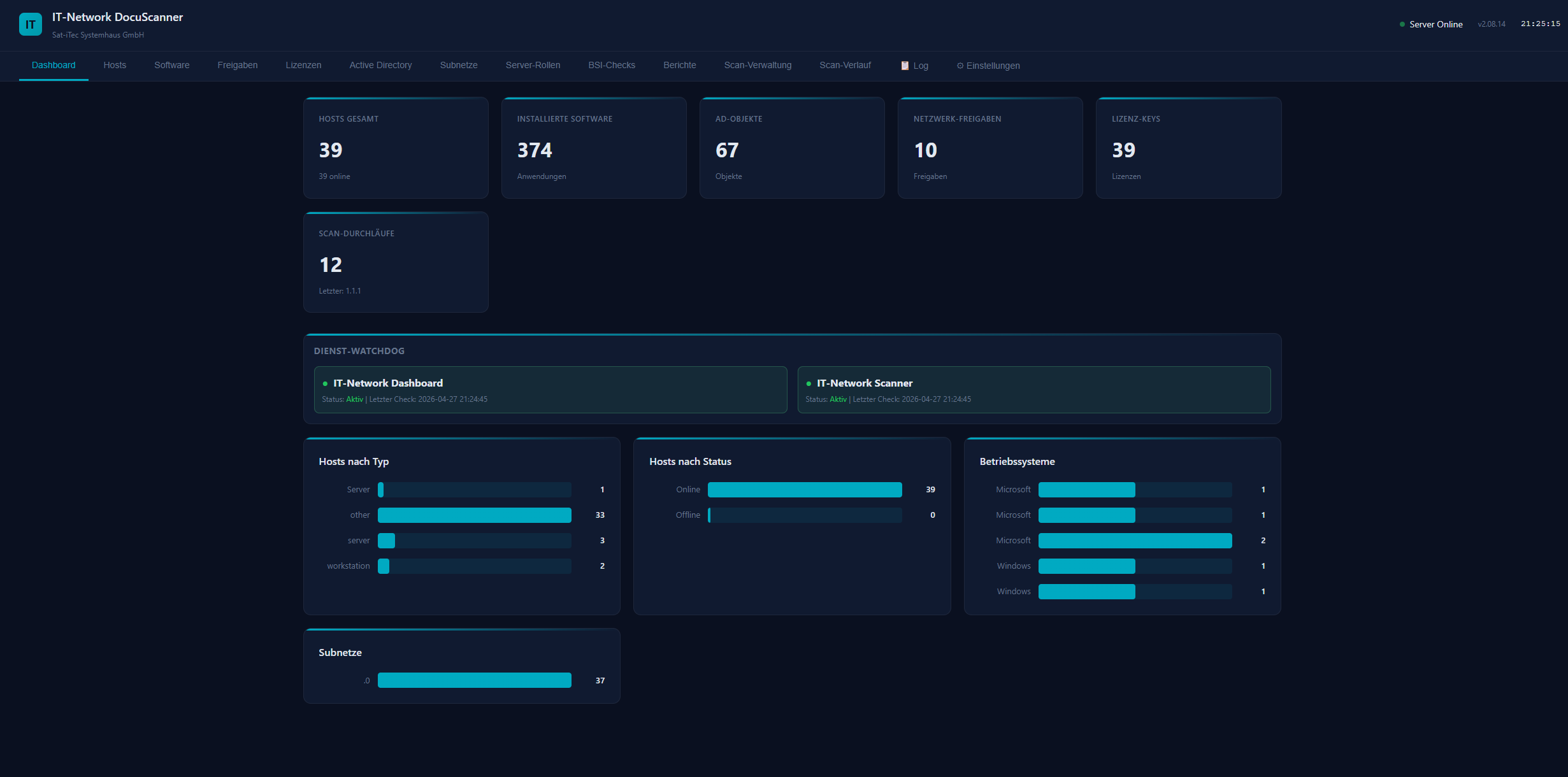Click the Server Online status dot
The width and height of the screenshot is (1568, 777).
coord(1401,24)
